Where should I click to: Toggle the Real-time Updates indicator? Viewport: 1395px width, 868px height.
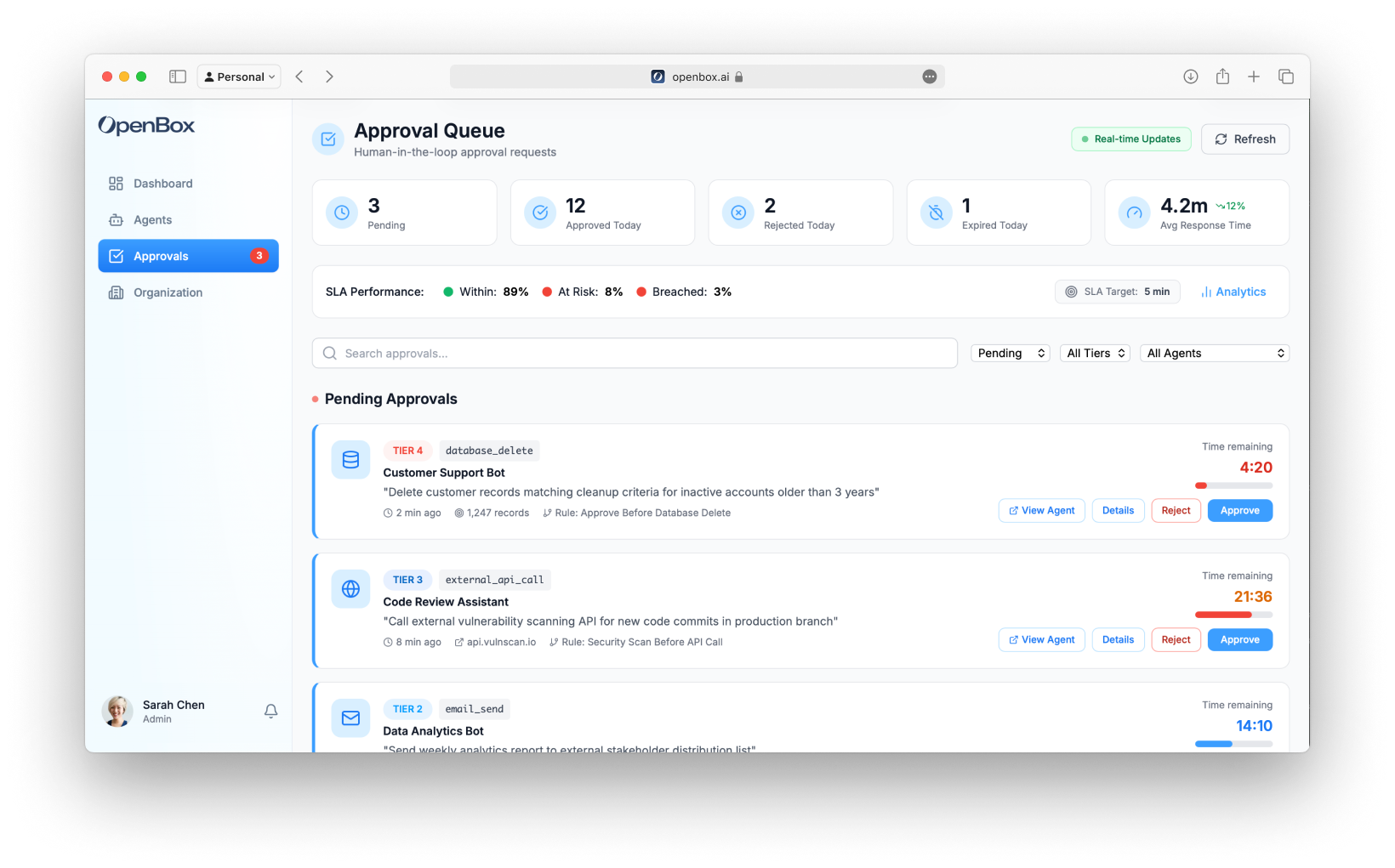point(1130,139)
